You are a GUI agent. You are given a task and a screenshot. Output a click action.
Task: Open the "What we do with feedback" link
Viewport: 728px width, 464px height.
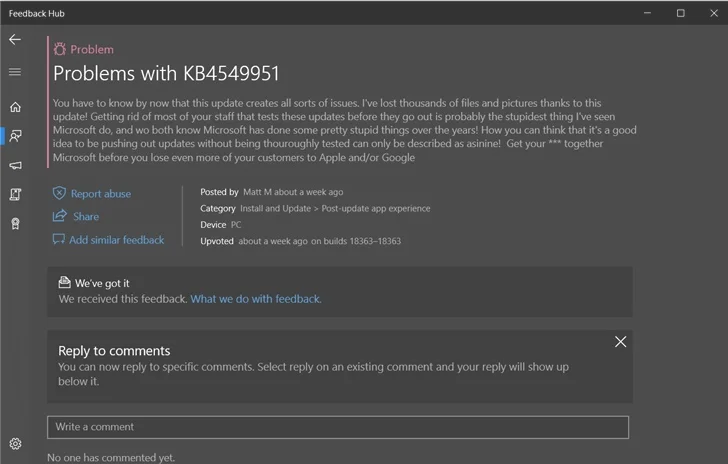(256, 299)
